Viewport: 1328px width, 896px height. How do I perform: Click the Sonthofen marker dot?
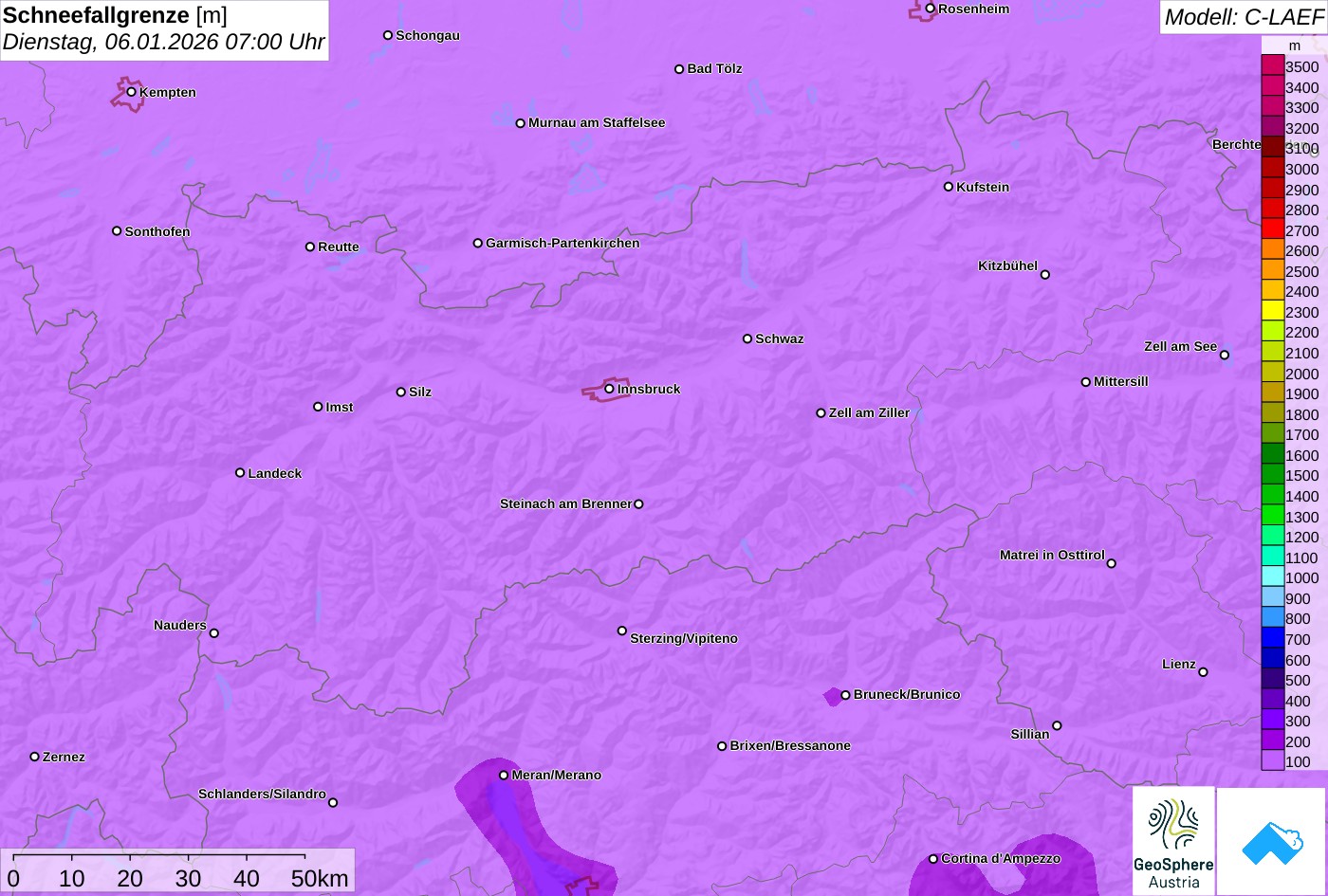117,231
